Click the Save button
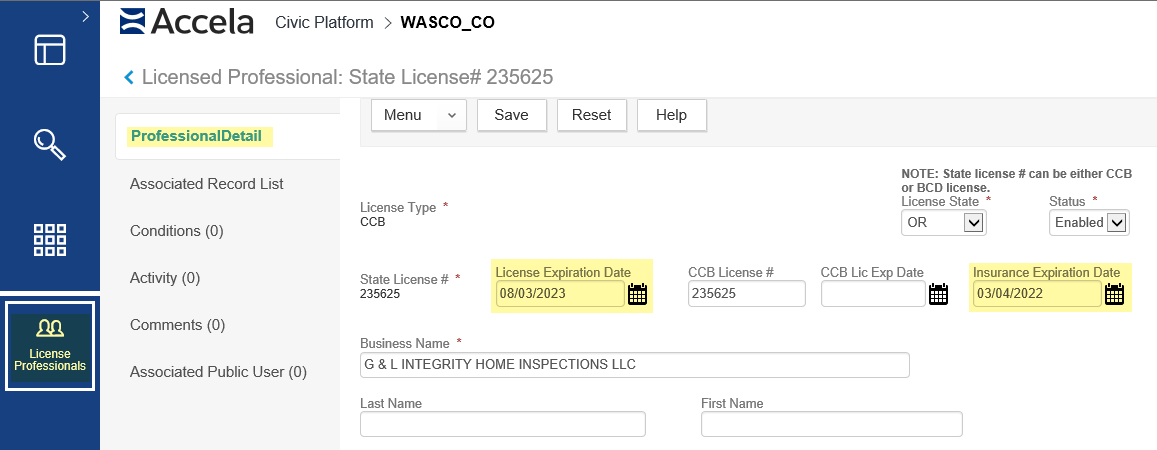This screenshot has width=1157, height=450. (511, 115)
